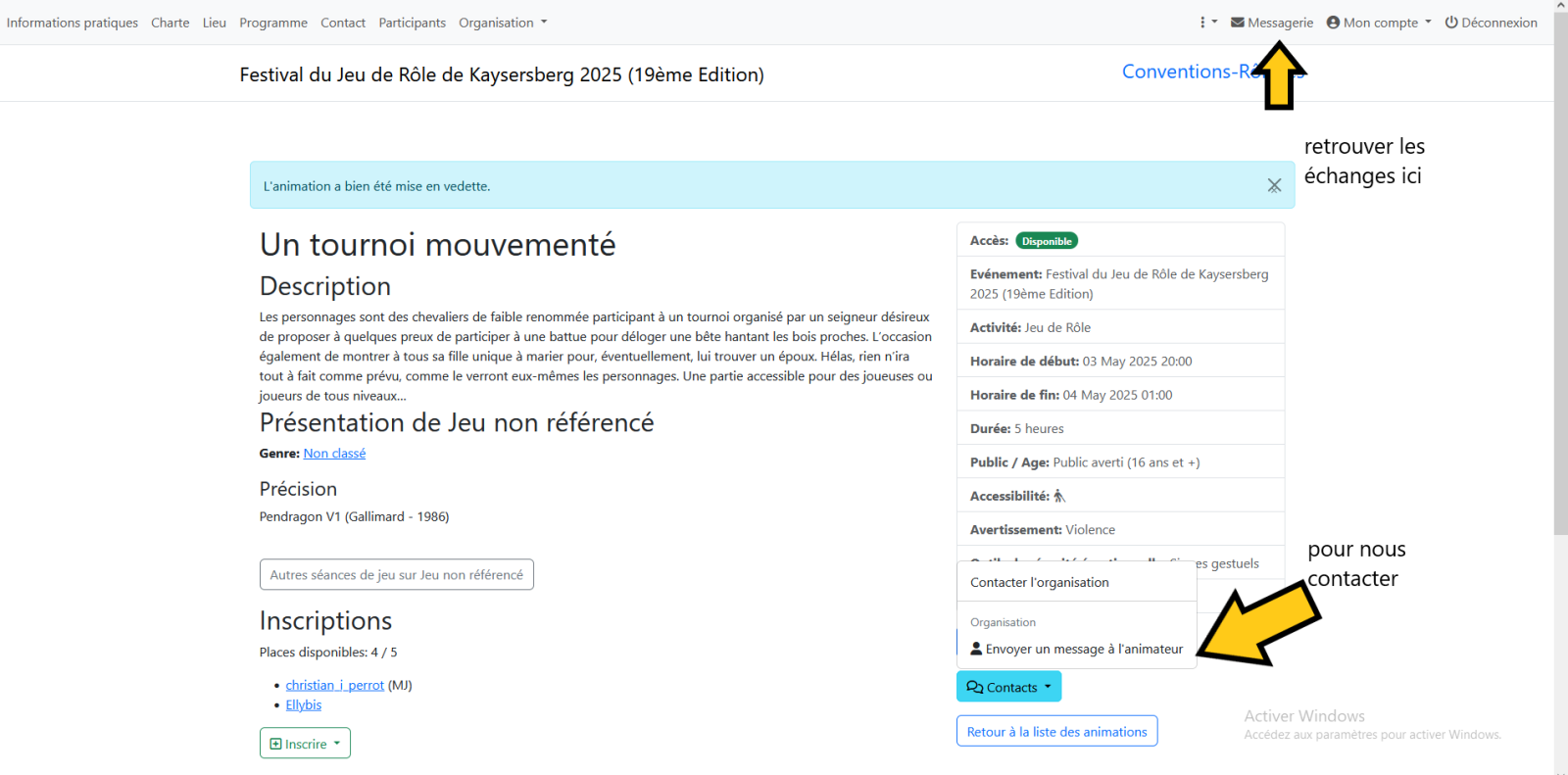Select Contacter l'organisation menu entry
1568x775 pixels.
pyautogui.click(x=1040, y=582)
